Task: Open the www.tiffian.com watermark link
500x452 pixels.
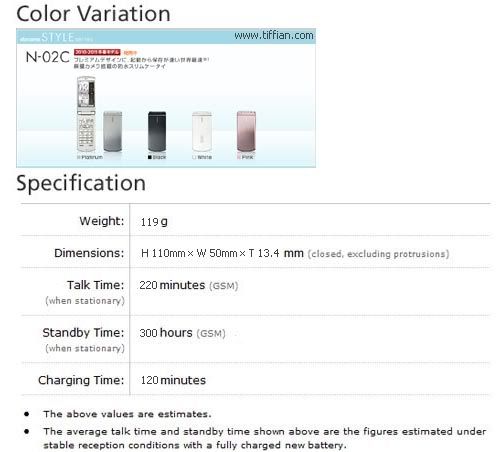Action: (x=274, y=35)
